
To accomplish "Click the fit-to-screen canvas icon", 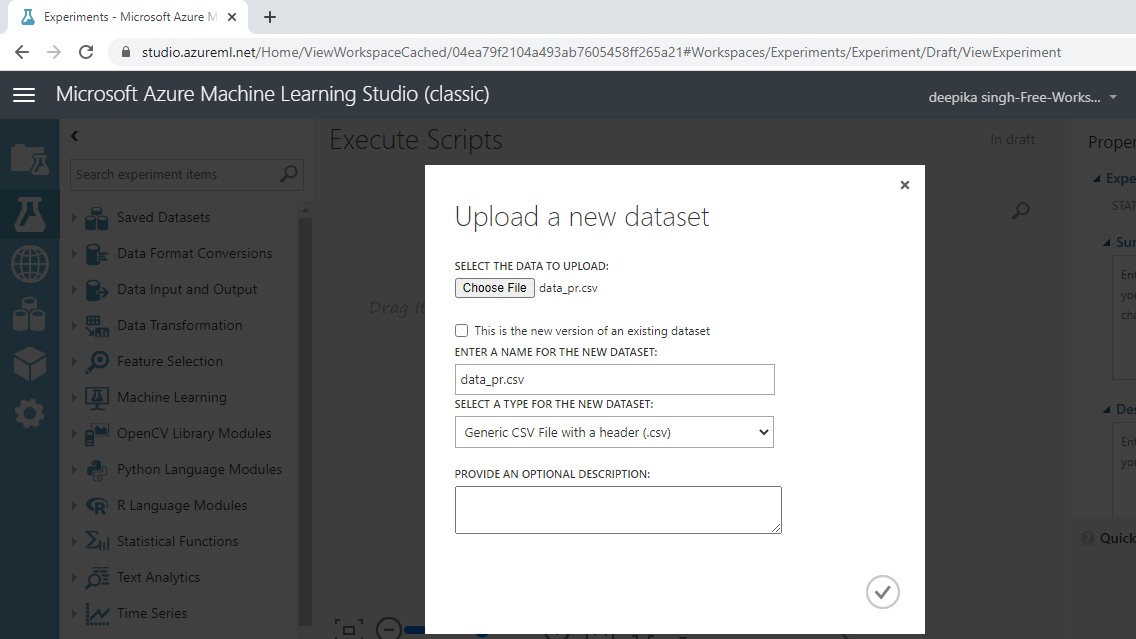I will click(348, 628).
